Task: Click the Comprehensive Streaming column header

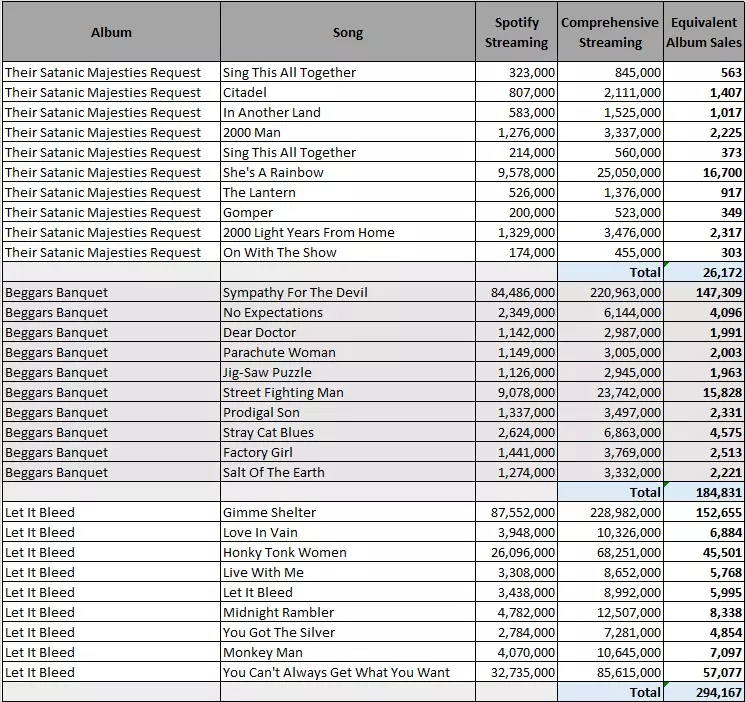Action: [x=610, y=32]
